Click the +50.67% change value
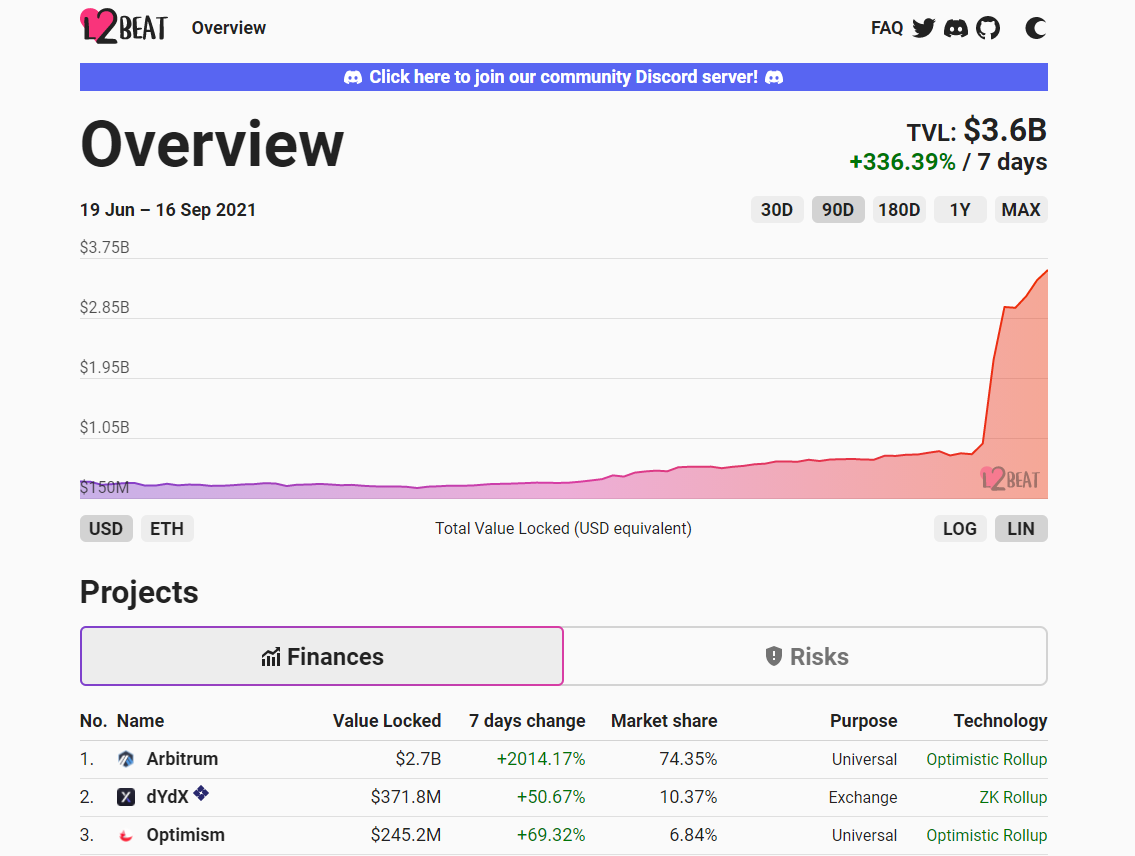This screenshot has width=1135, height=856. (x=551, y=797)
